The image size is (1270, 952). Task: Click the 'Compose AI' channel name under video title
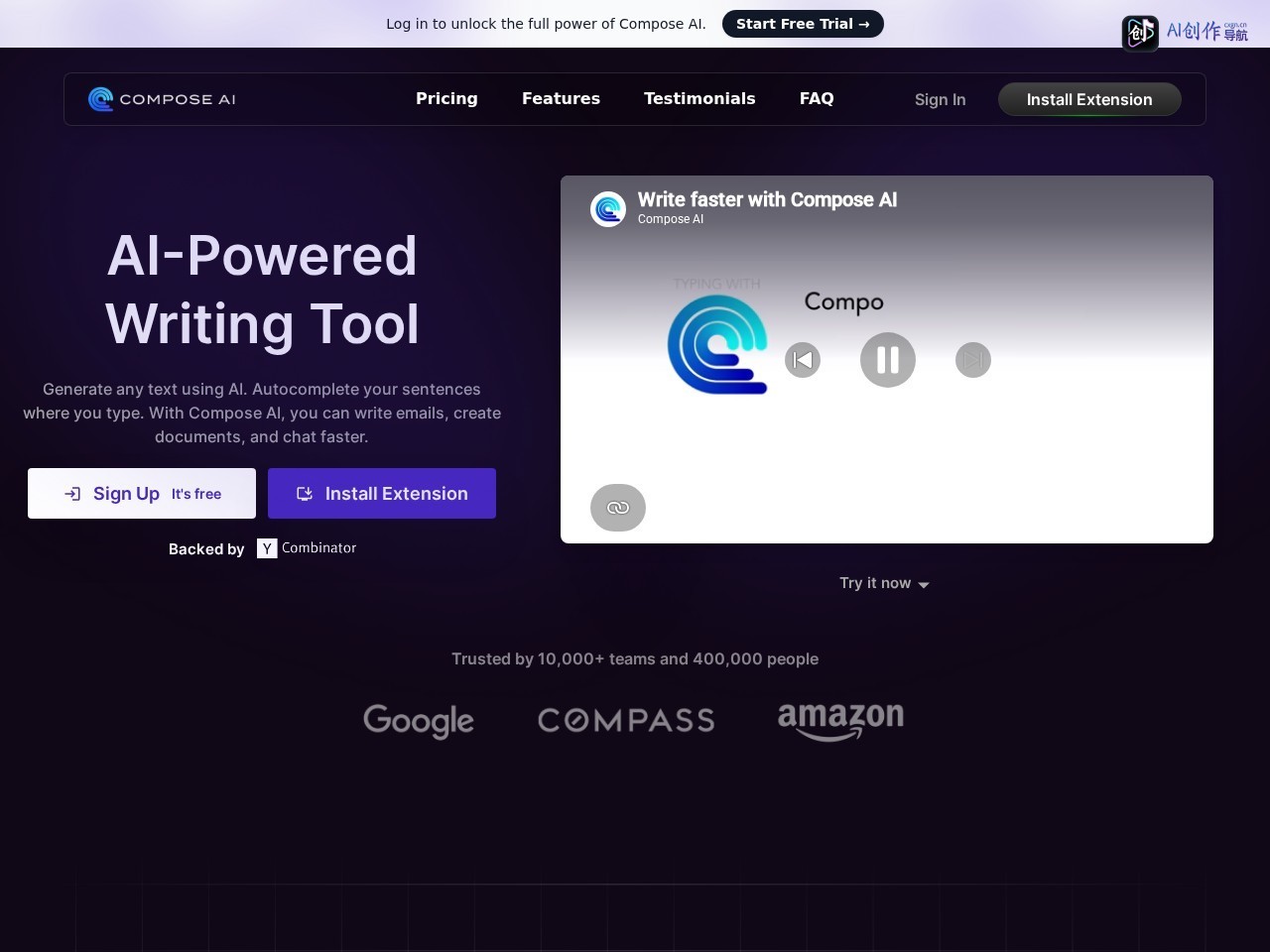pos(671,219)
